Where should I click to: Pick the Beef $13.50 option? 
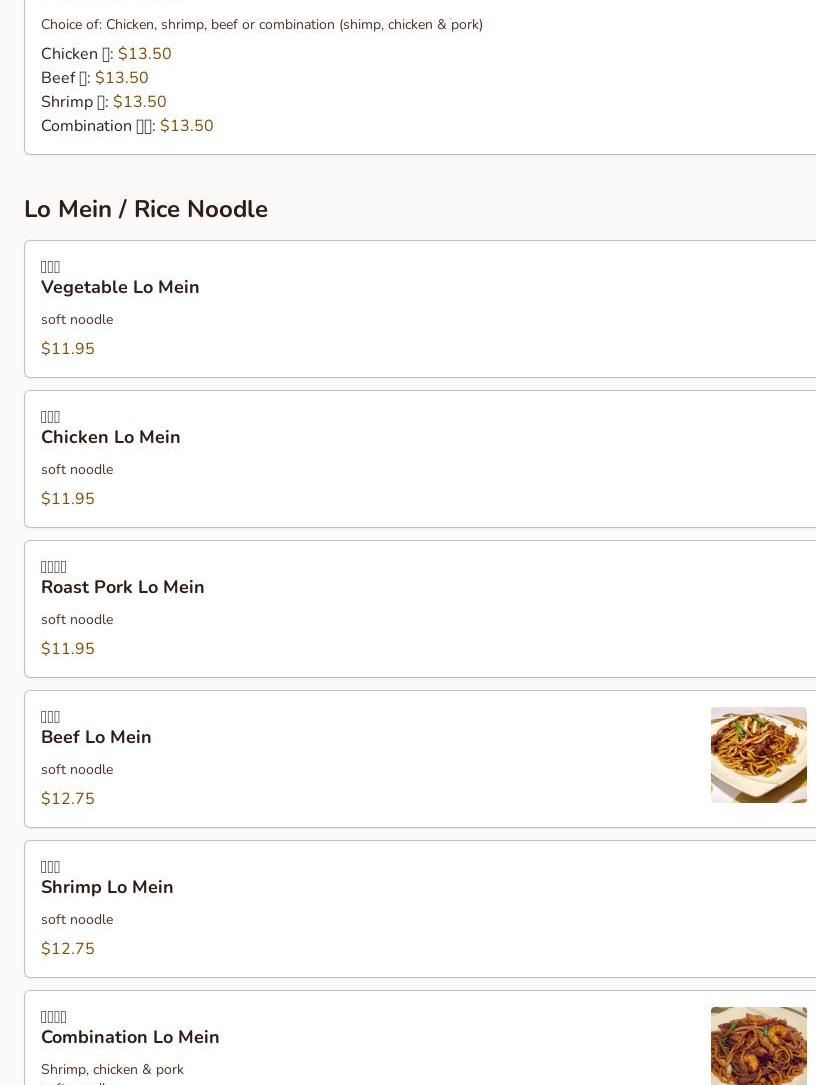(x=95, y=78)
